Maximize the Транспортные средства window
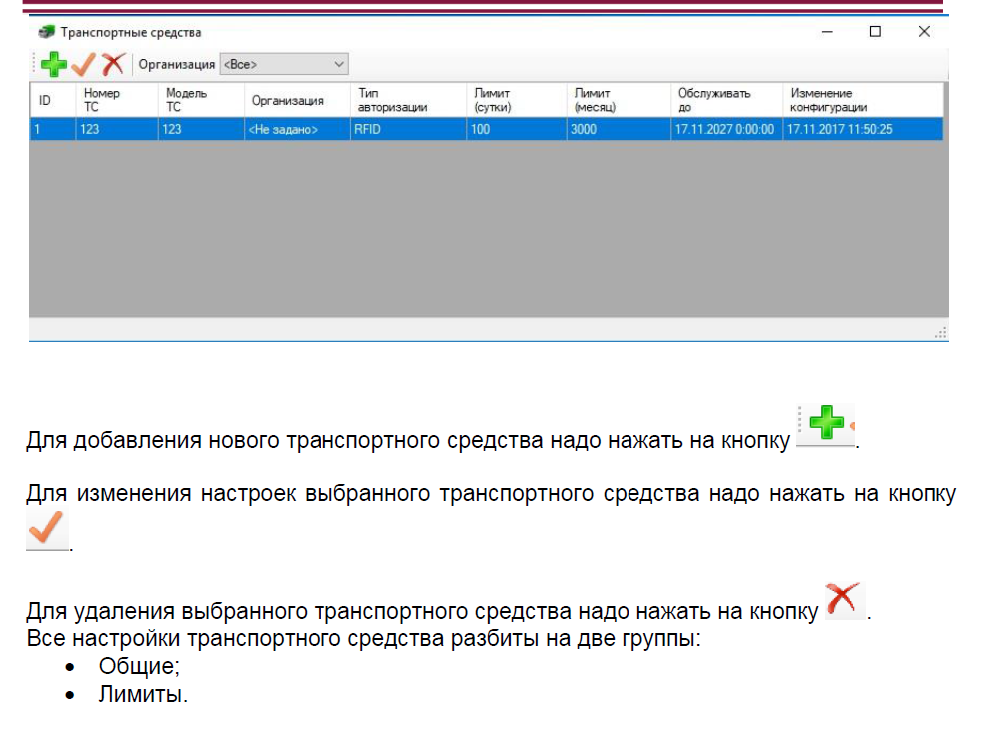995x743 pixels. pyautogui.click(x=875, y=32)
